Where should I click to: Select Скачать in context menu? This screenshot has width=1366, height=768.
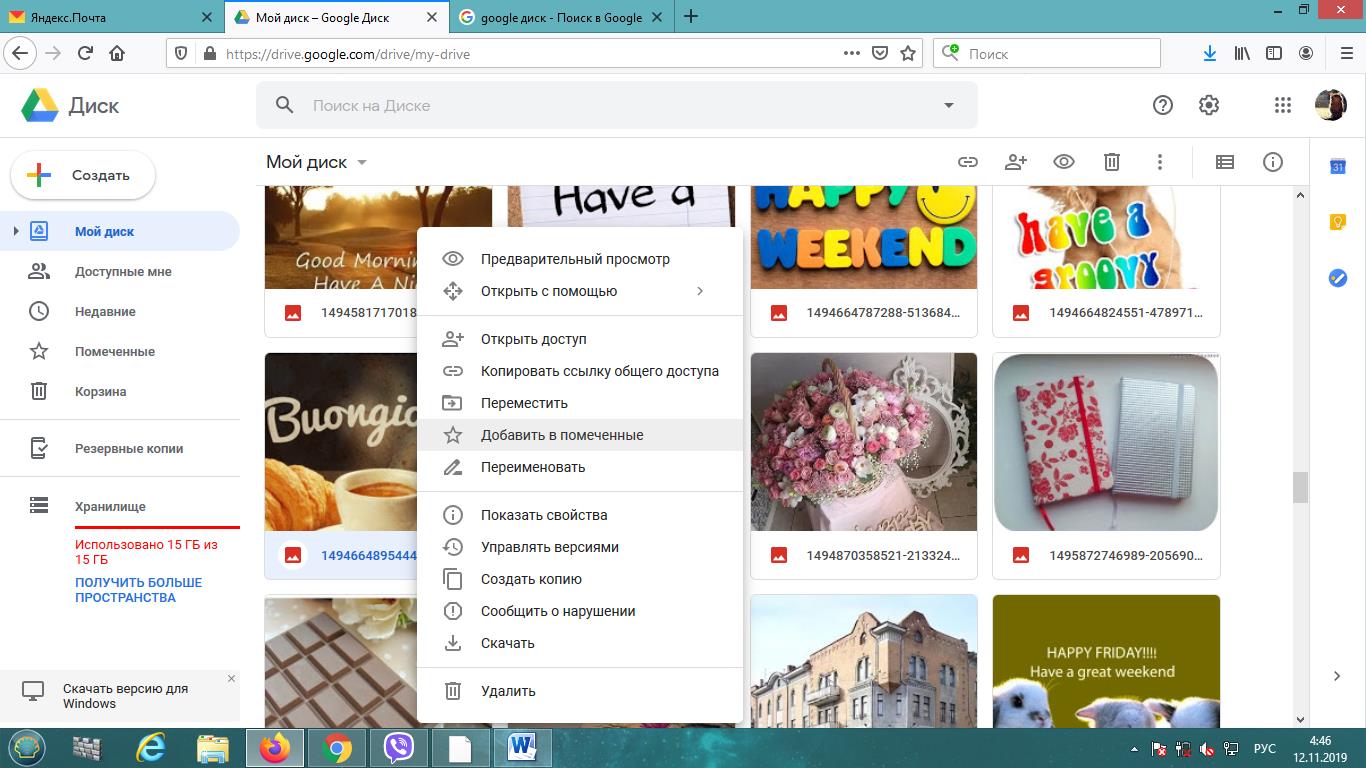(580, 643)
